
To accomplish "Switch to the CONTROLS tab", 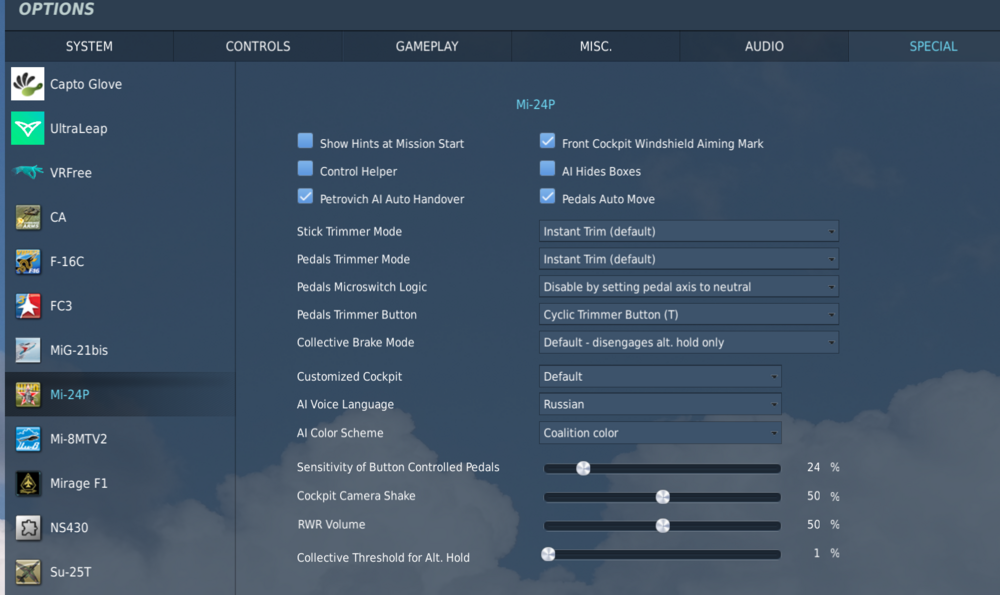I will pos(258,46).
